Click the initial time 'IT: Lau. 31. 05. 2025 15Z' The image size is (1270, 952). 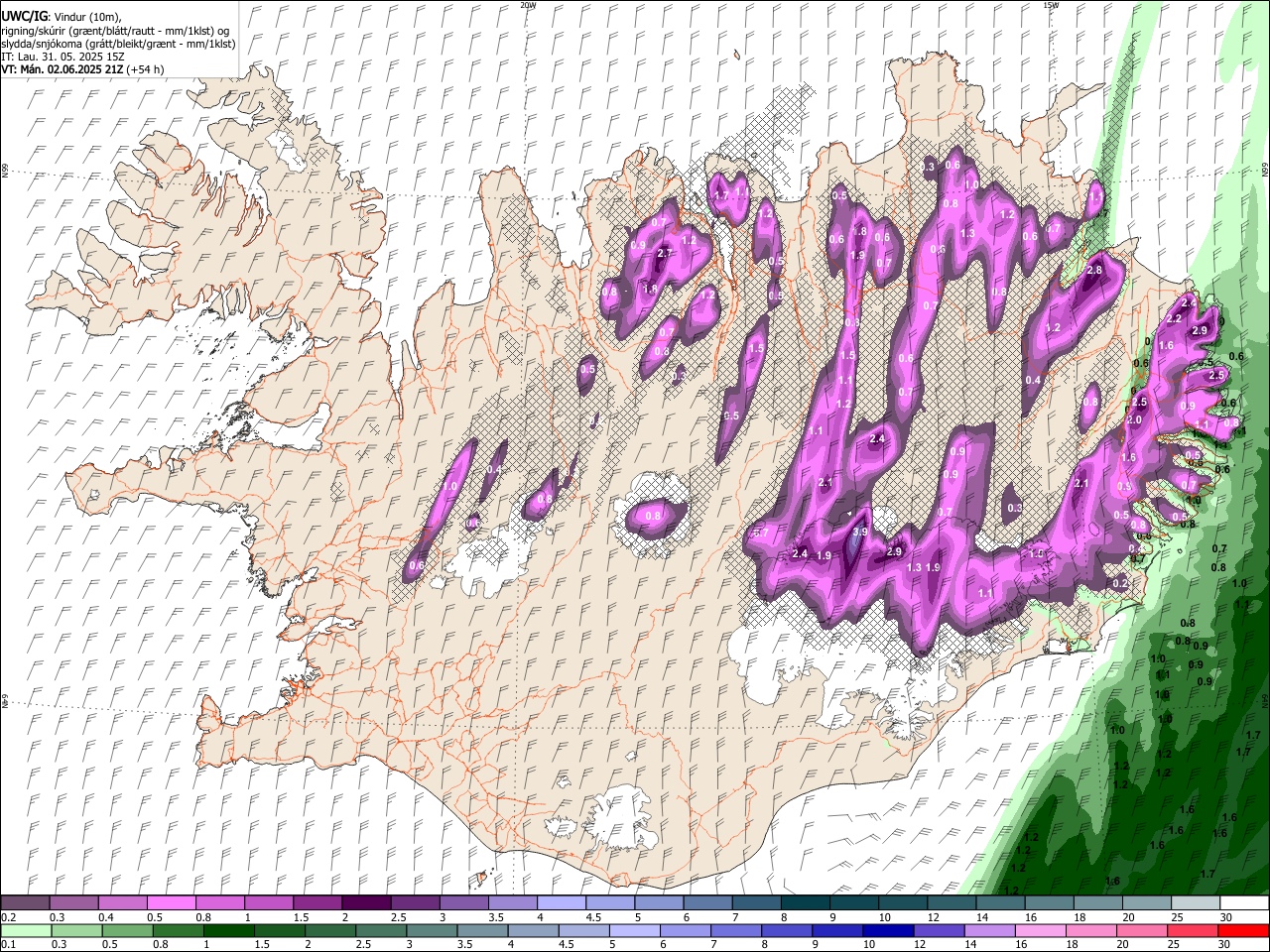[63, 57]
